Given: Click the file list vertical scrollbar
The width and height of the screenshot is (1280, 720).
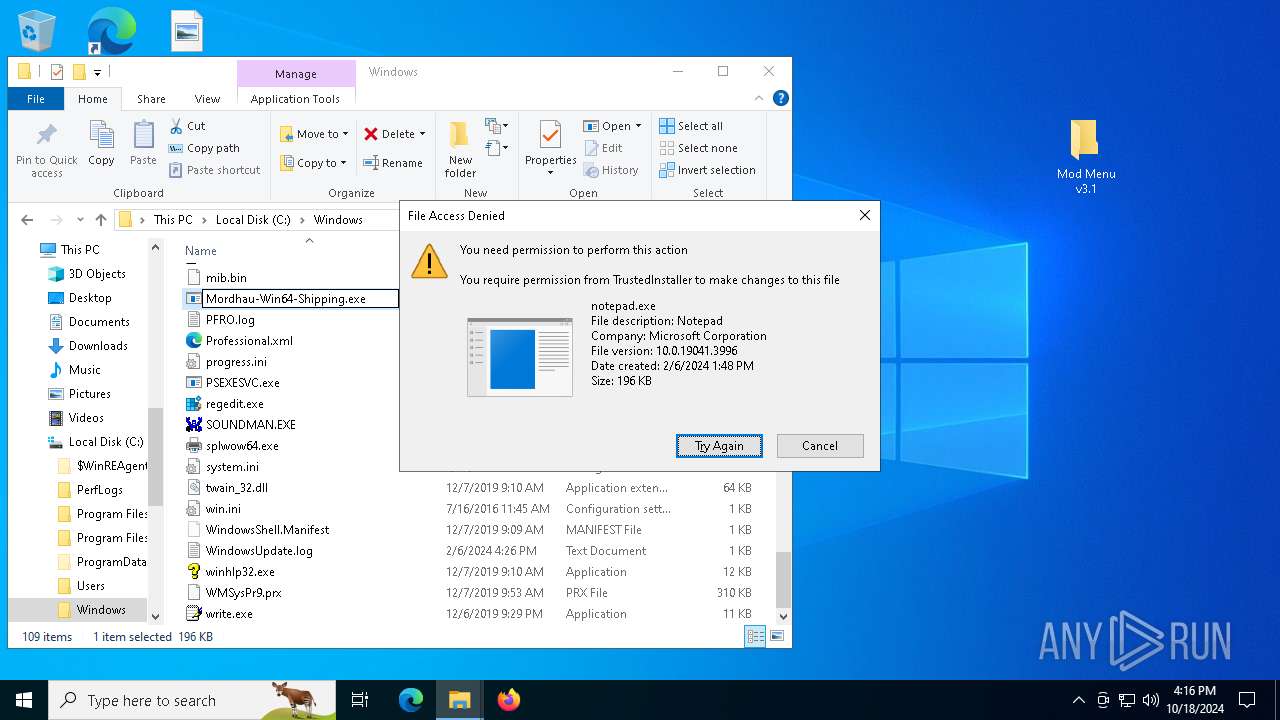Looking at the screenshot, I should pos(783,580).
